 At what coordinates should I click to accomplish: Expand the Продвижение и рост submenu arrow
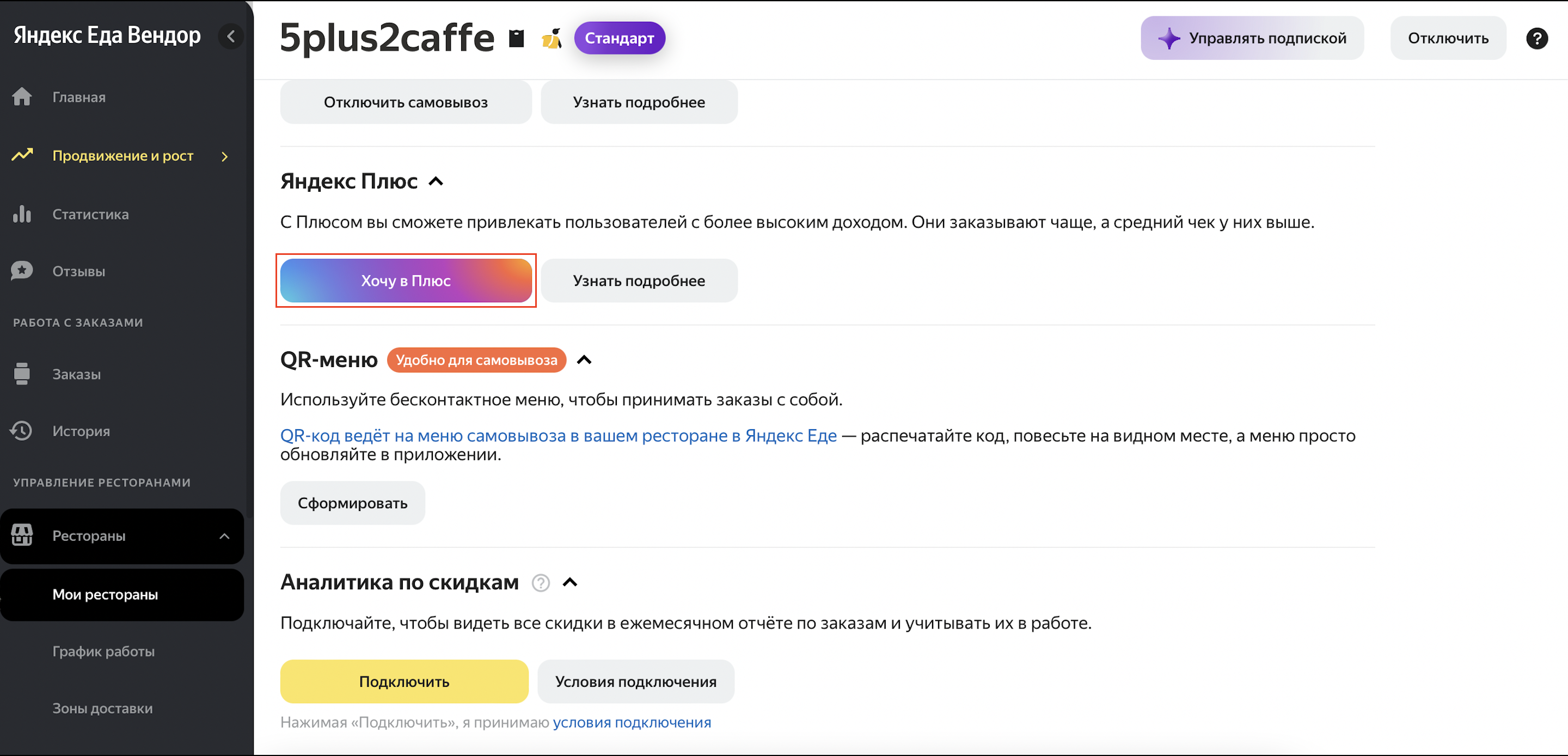[x=225, y=156]
